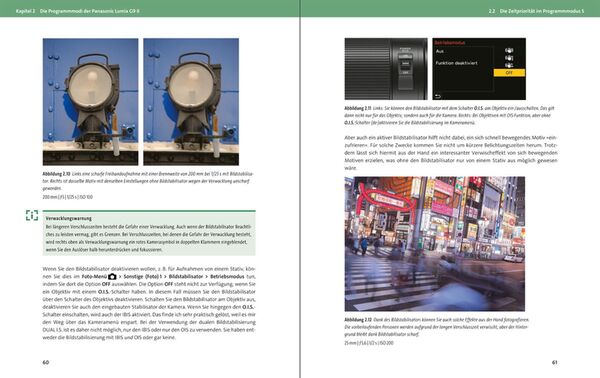This screenshot has width=600, height=378.
Task: Click exposure data '25 mm | f5,6 | 1/2 s | ISO 200'
Action: [x=369, y=343]
